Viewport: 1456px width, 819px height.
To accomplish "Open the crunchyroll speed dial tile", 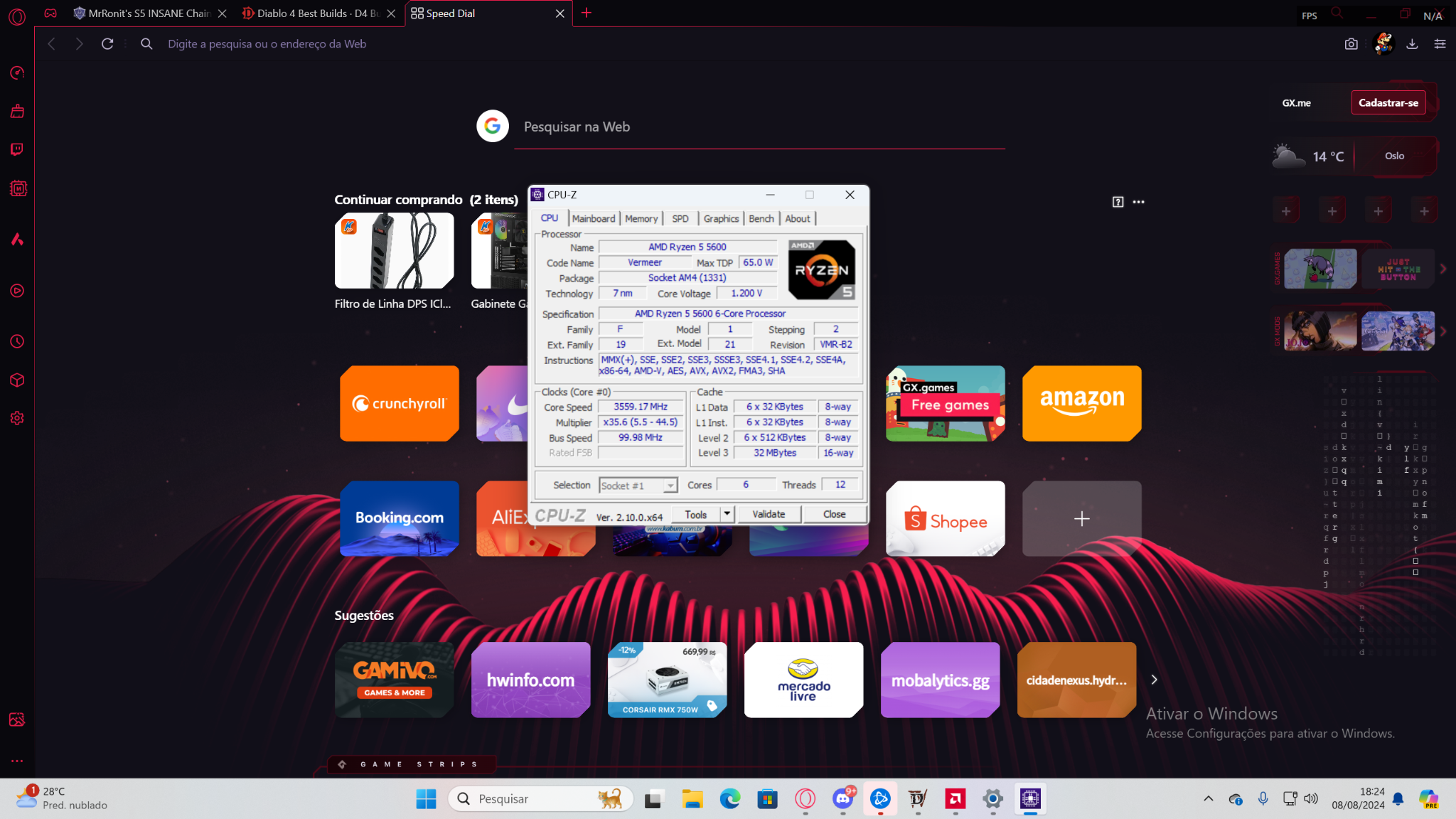I will [x=400, y=403].
